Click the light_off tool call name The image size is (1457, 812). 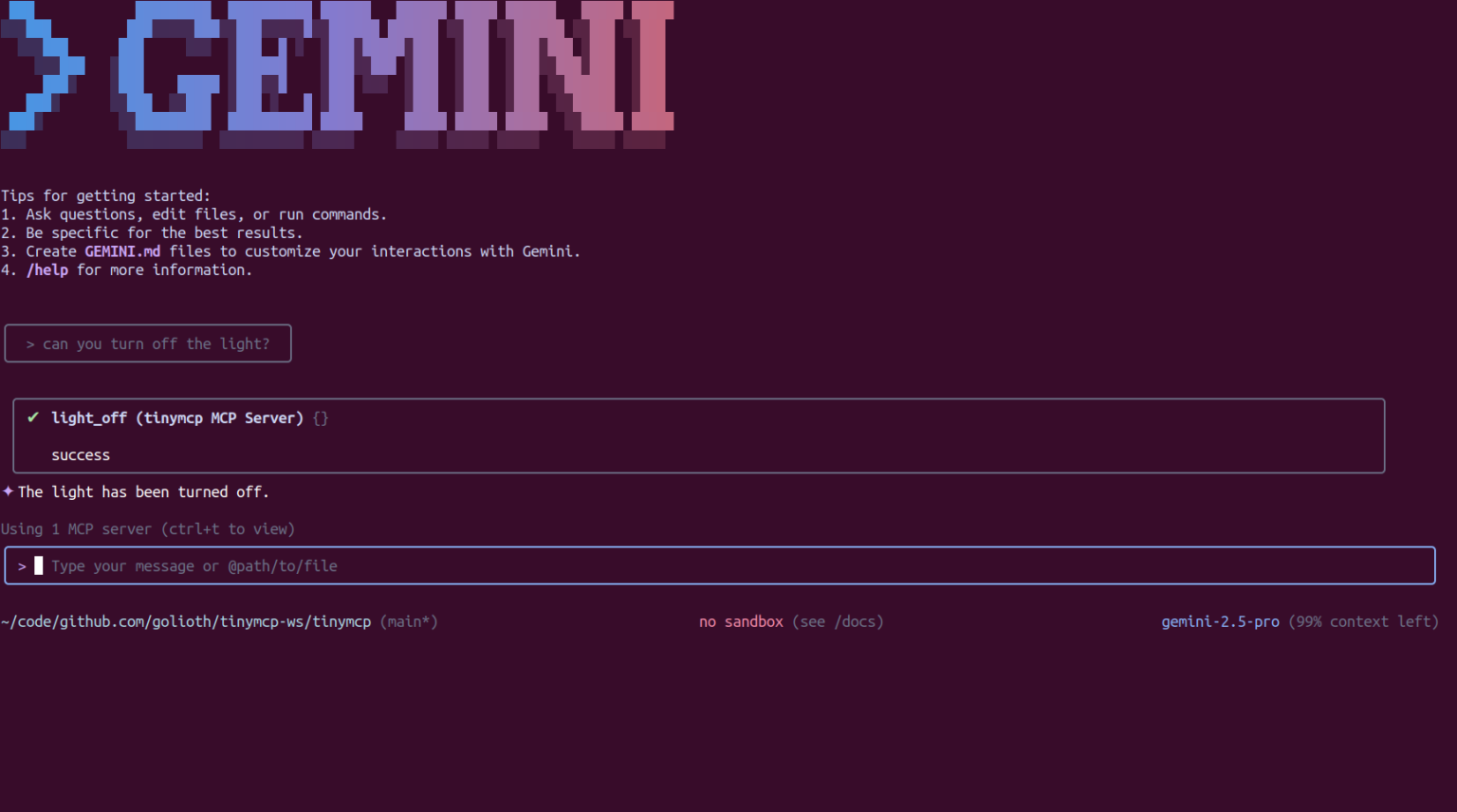tap(89, 418)
